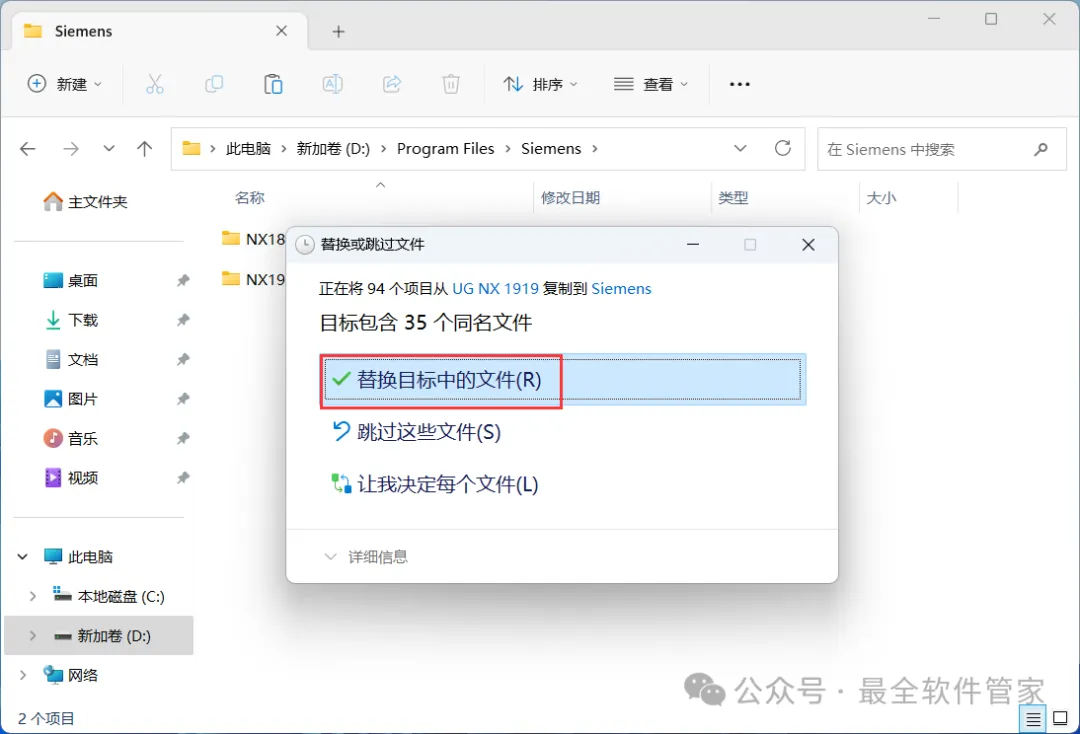This screenshot has width=1080, height=734.
Task: Unpin 桌面 using its pin icon
Action: tap(183, 281)
